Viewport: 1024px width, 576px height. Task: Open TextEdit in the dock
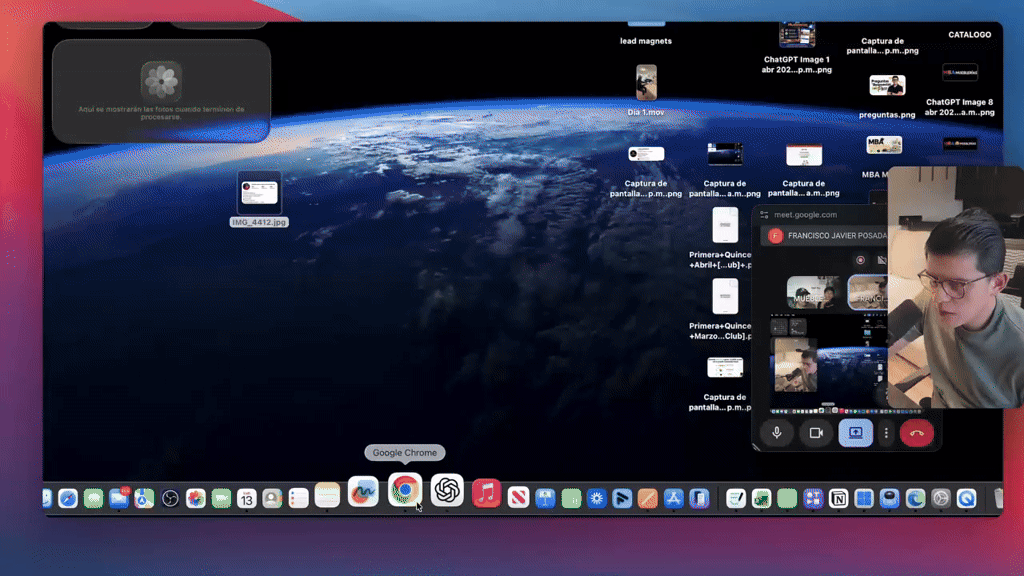tap(736, 498)
